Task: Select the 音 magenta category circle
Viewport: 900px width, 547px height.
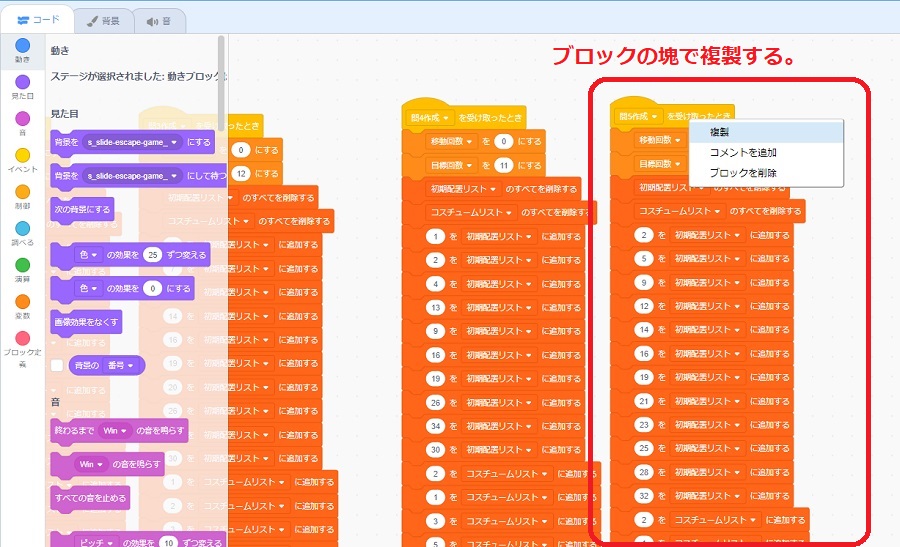Action: click(x=22, y=119)
